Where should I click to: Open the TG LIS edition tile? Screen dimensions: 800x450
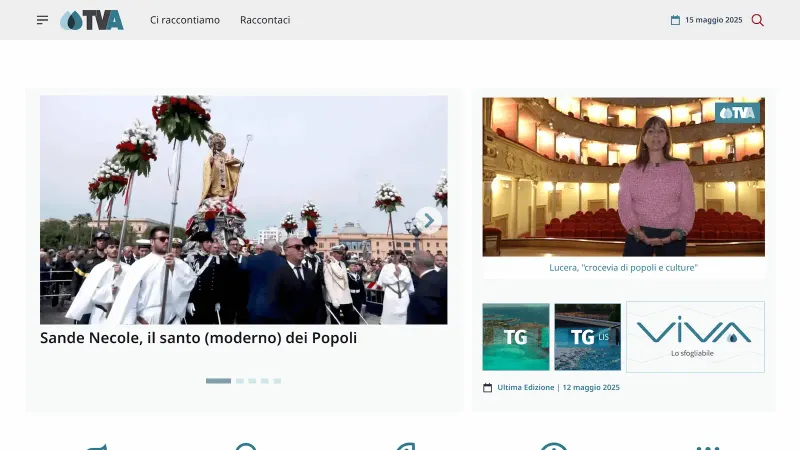tap(587, 337)
